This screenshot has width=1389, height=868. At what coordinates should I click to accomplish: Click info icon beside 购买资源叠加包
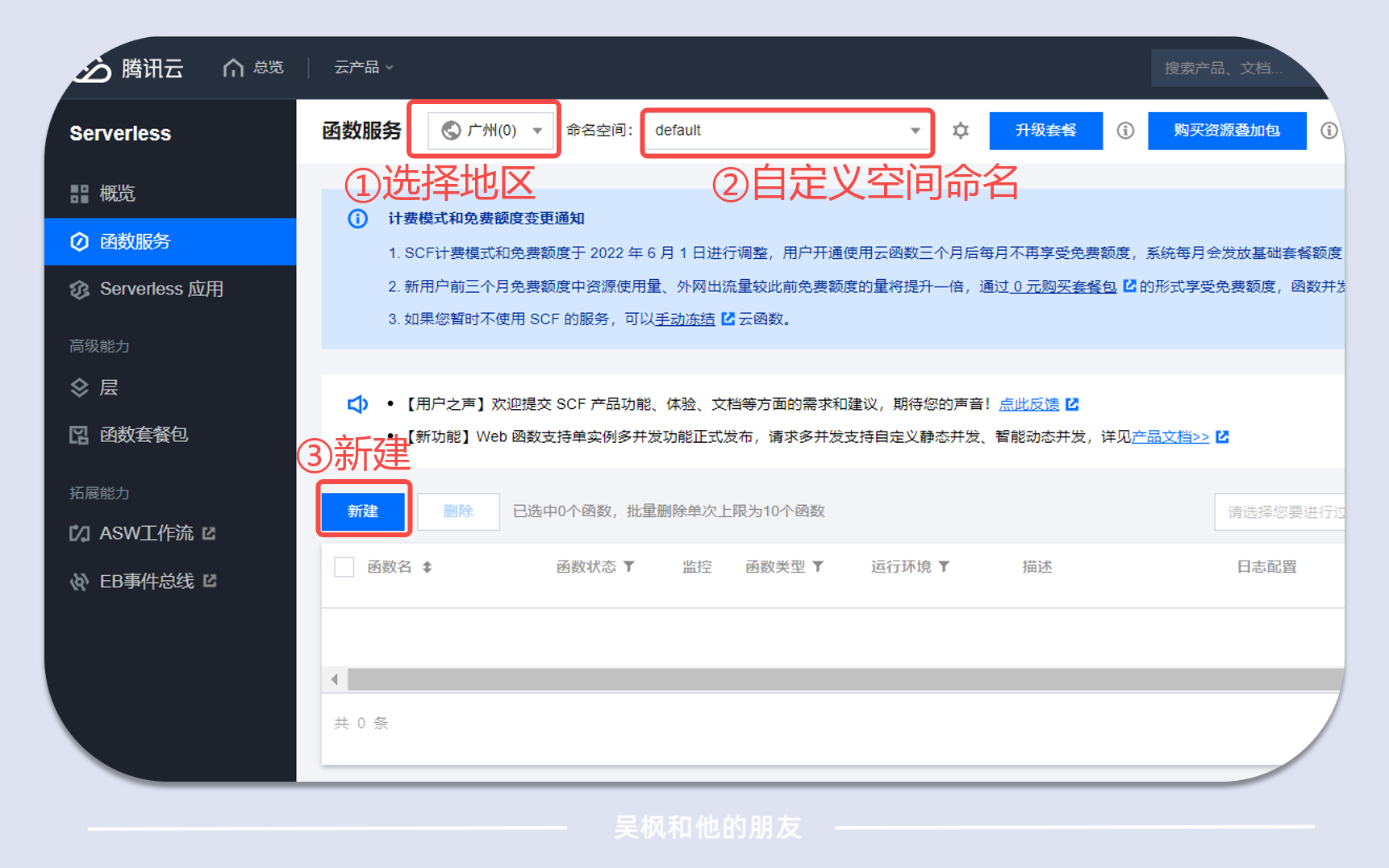click(x=1329, y=130)
